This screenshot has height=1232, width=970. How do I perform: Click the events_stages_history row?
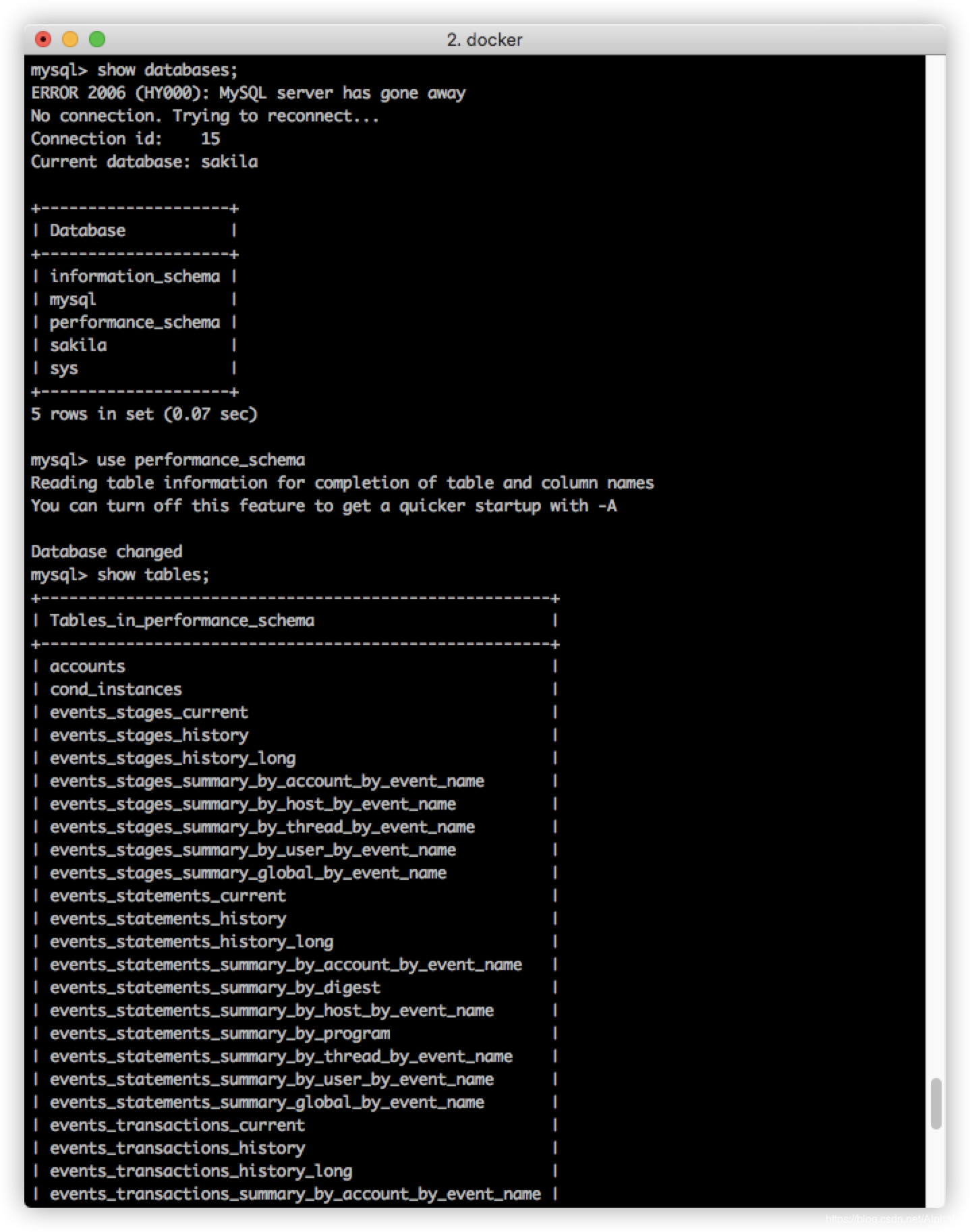[295, 735]
